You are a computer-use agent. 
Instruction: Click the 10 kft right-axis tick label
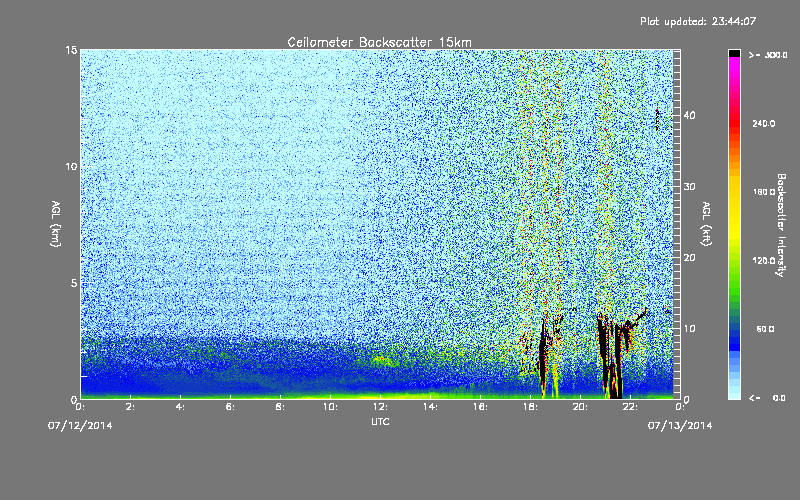689,329
